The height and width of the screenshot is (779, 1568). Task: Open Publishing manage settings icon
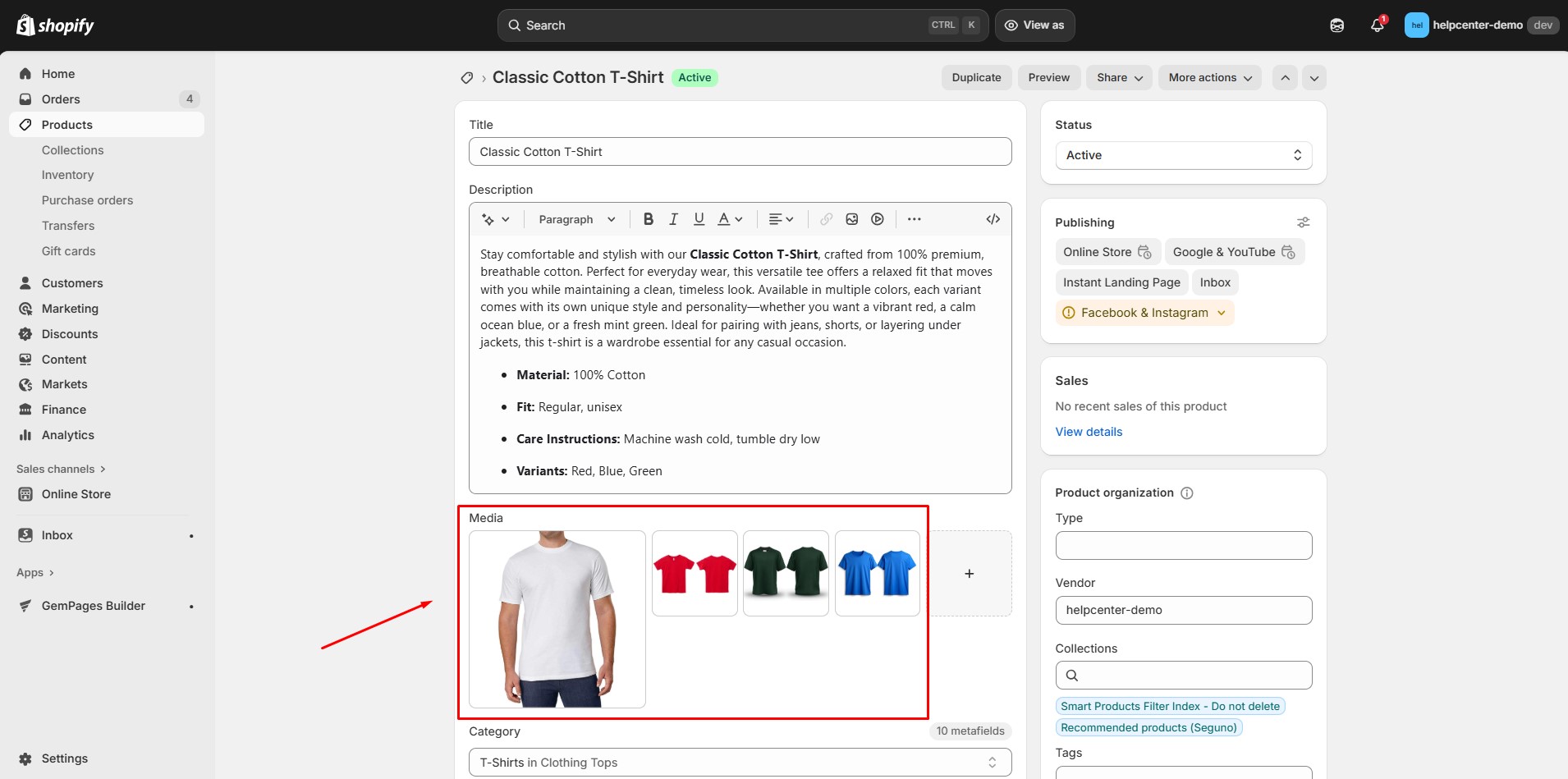(x=1303, y=222)
